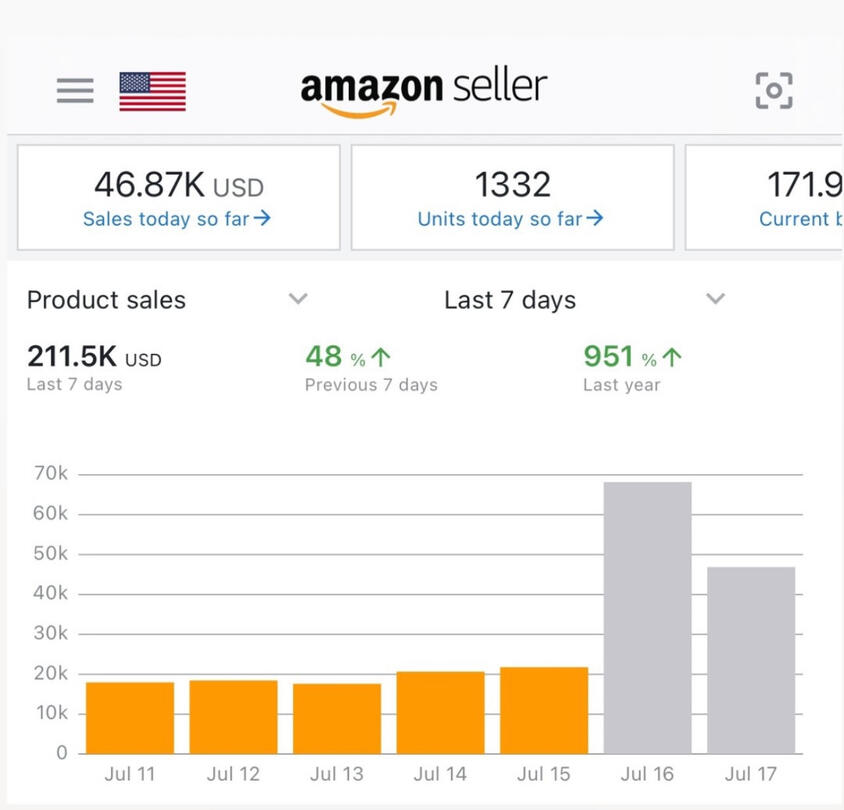This screenshot has width=844, height=810.
Task: Open Sales today so far link
Action: [177, 219]
